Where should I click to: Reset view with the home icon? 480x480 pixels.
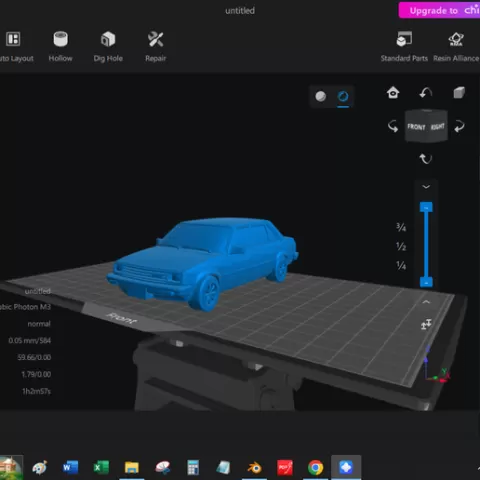point(393,92)
